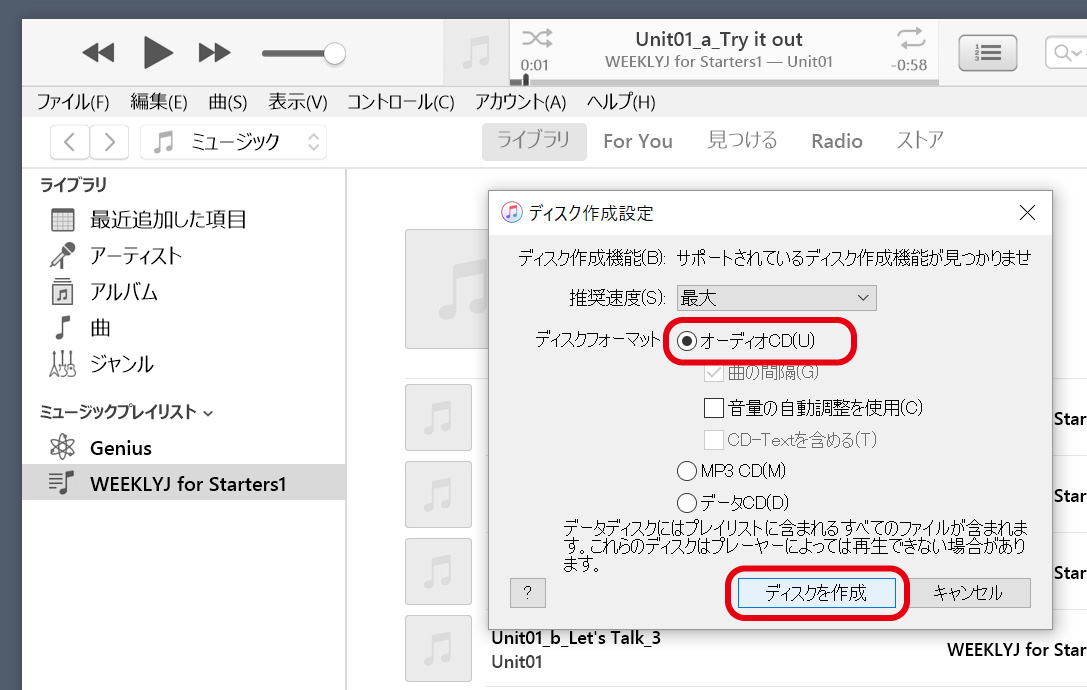Select the MP3 CD(M) radio button

(x=686, y=472)
